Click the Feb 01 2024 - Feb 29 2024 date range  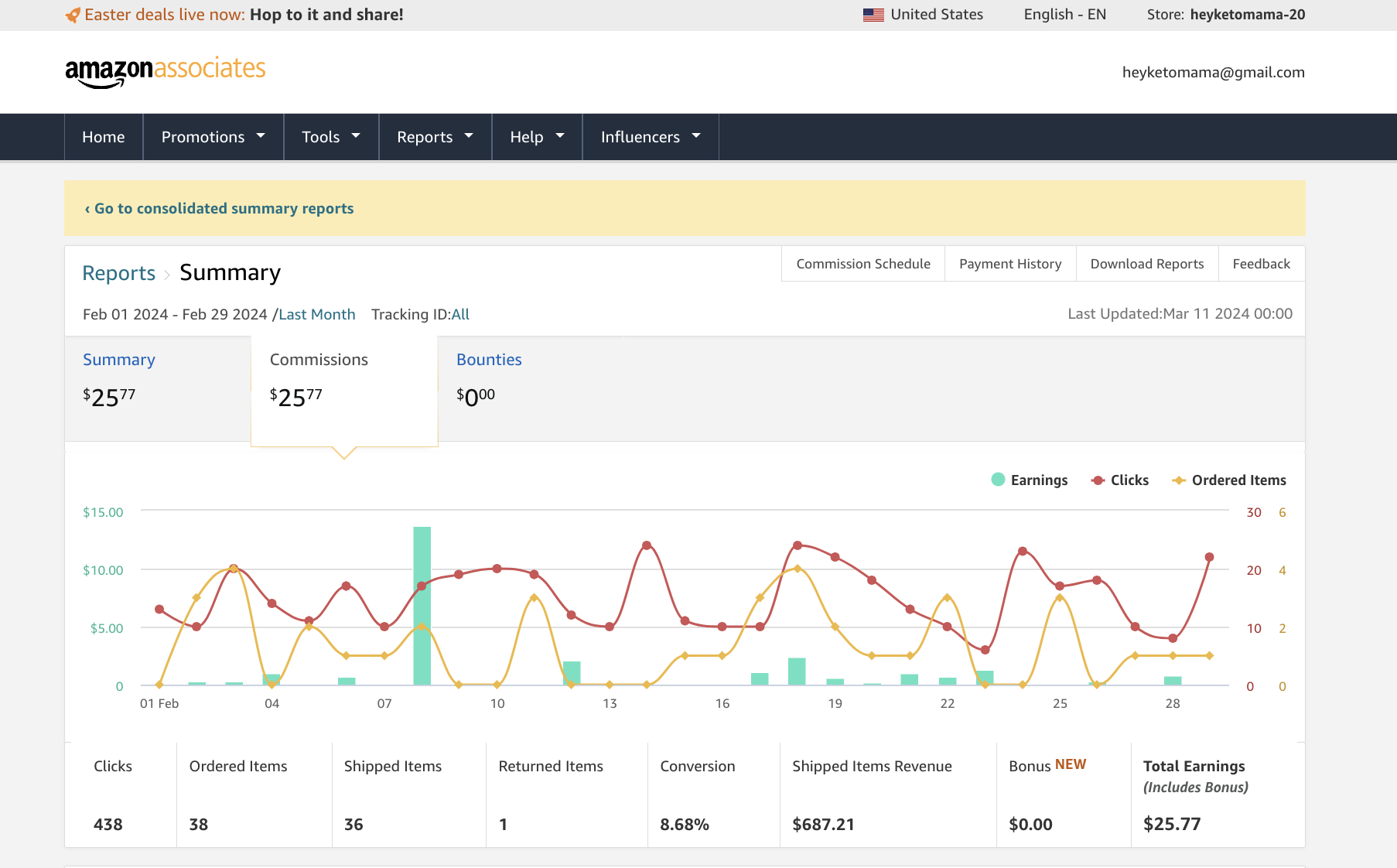tap(175, 315)
